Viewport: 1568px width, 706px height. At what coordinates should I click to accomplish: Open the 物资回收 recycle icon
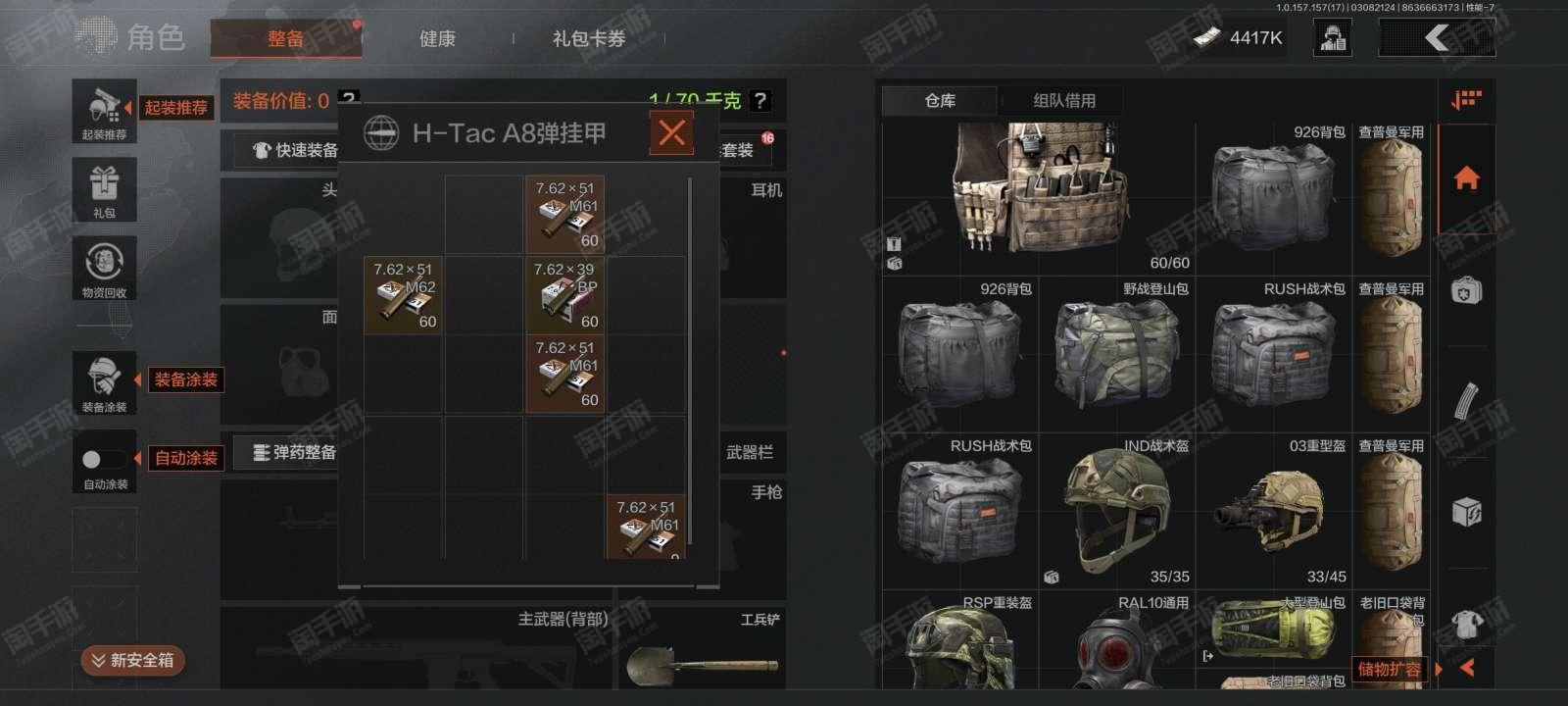pyautogui.click(x=105, y=268)
